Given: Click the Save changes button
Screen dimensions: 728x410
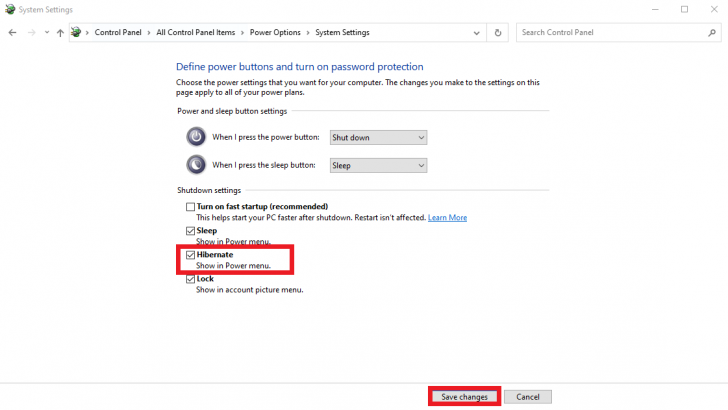Looking at the screenshot, I should click(x=464, y=397).
